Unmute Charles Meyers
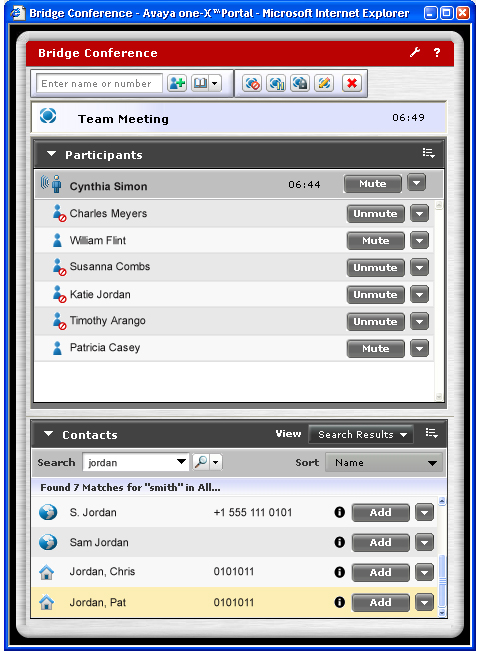Image resolution: width=477 pixels, height=651 pixels. tap(375, 214)
